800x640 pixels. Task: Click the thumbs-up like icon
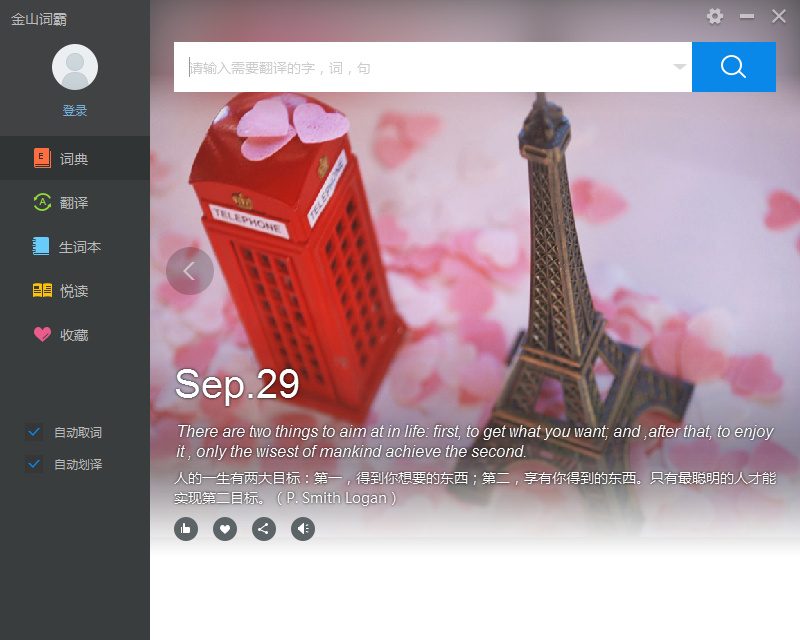[186, 529]
